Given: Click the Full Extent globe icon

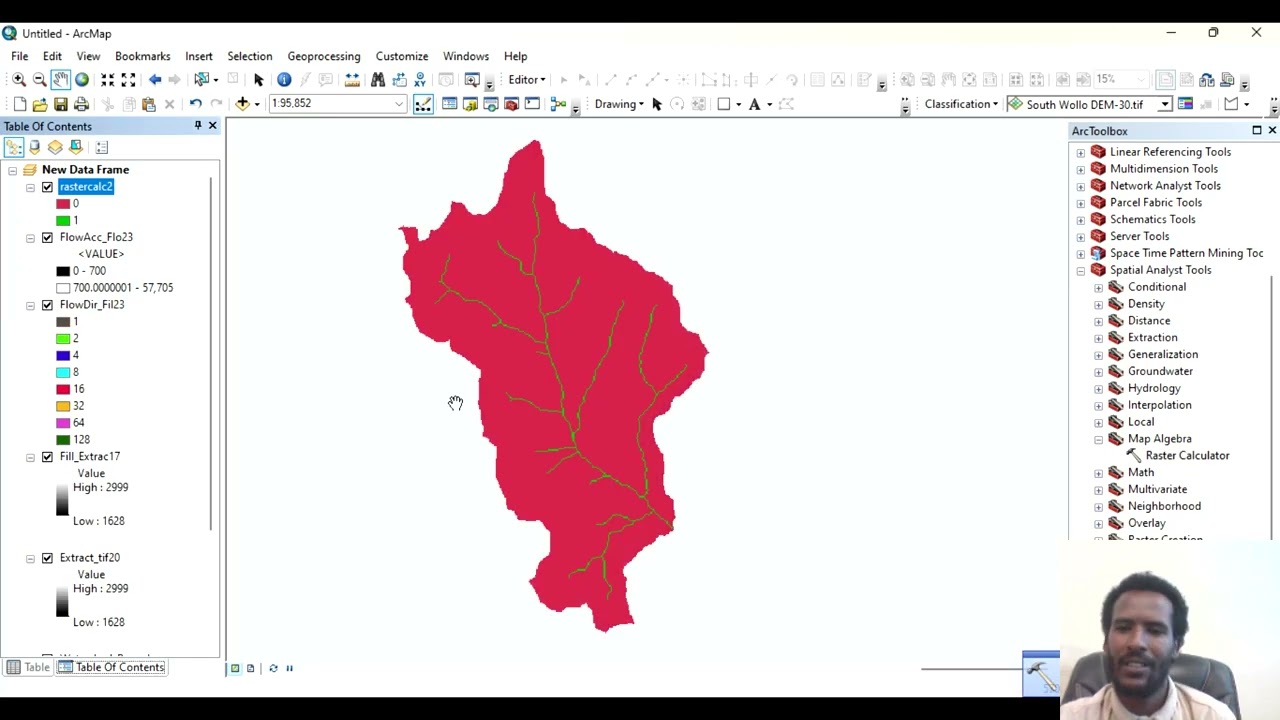Looking at the screenshot, I should pos(82,80).
